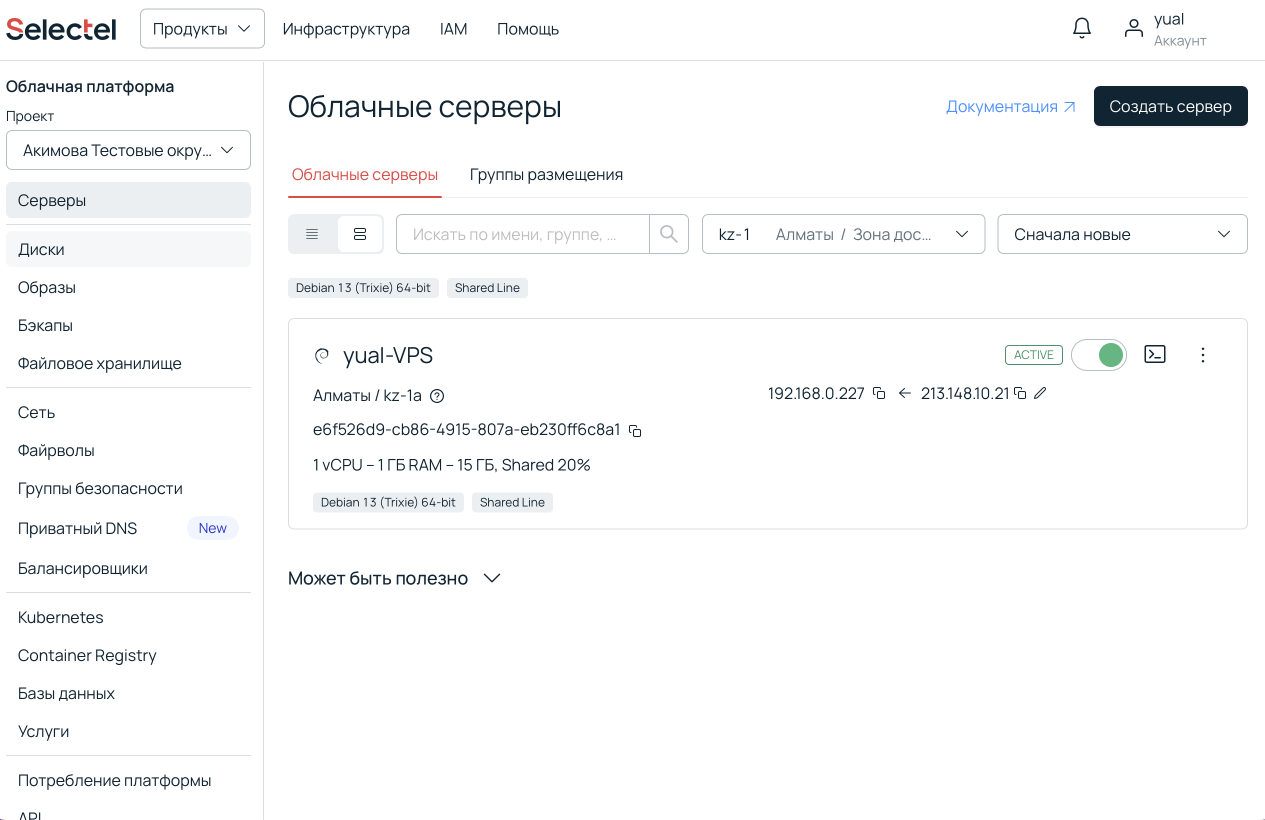The width and height of the screenshot is (1265, 820).
Task: Click the Debian 13 filter tag above list
Action: [x=363, y=288]
